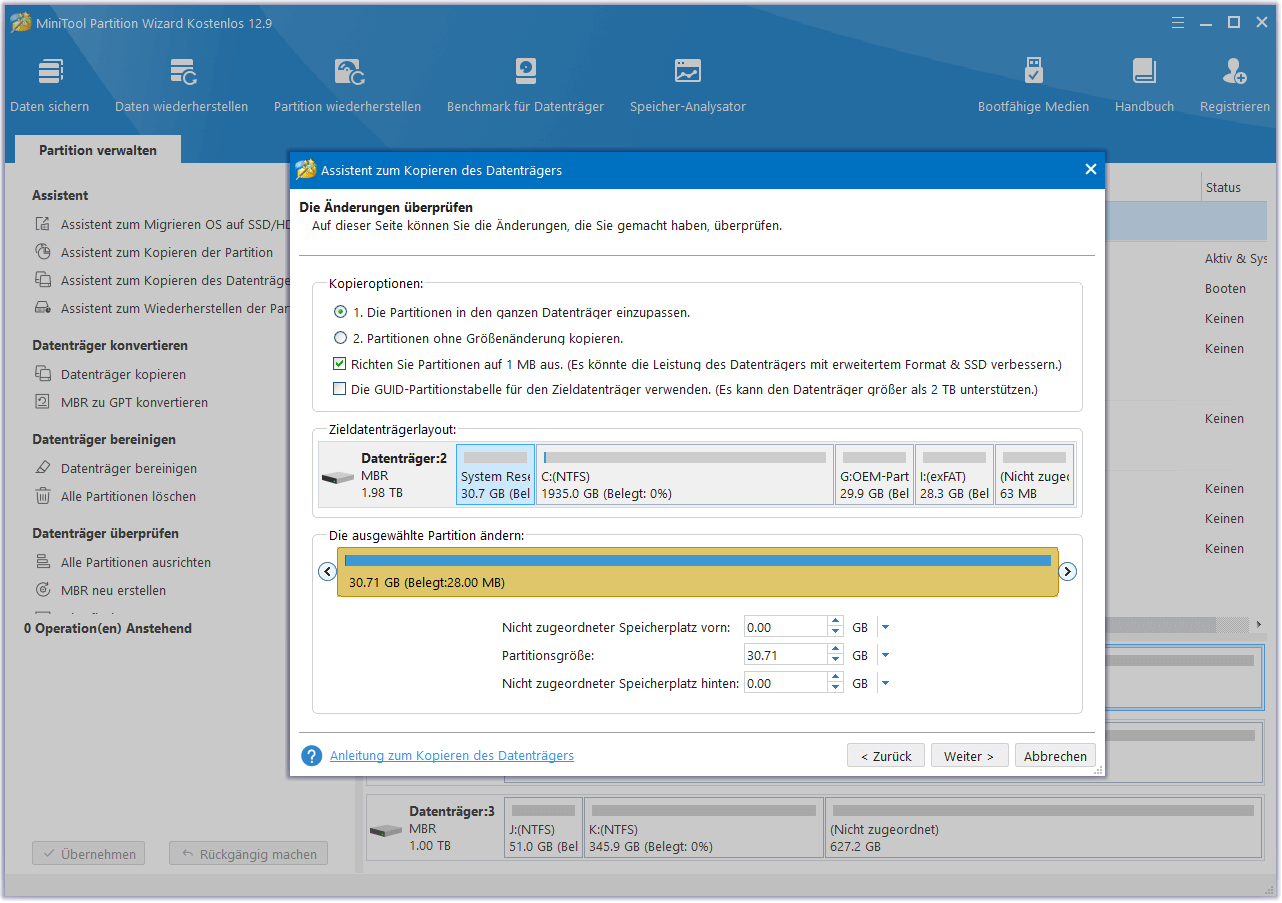Image resolution: width=1282 pixels, height=903 pixels.
Task: Click the Weiter button
Action: [970, 756]
